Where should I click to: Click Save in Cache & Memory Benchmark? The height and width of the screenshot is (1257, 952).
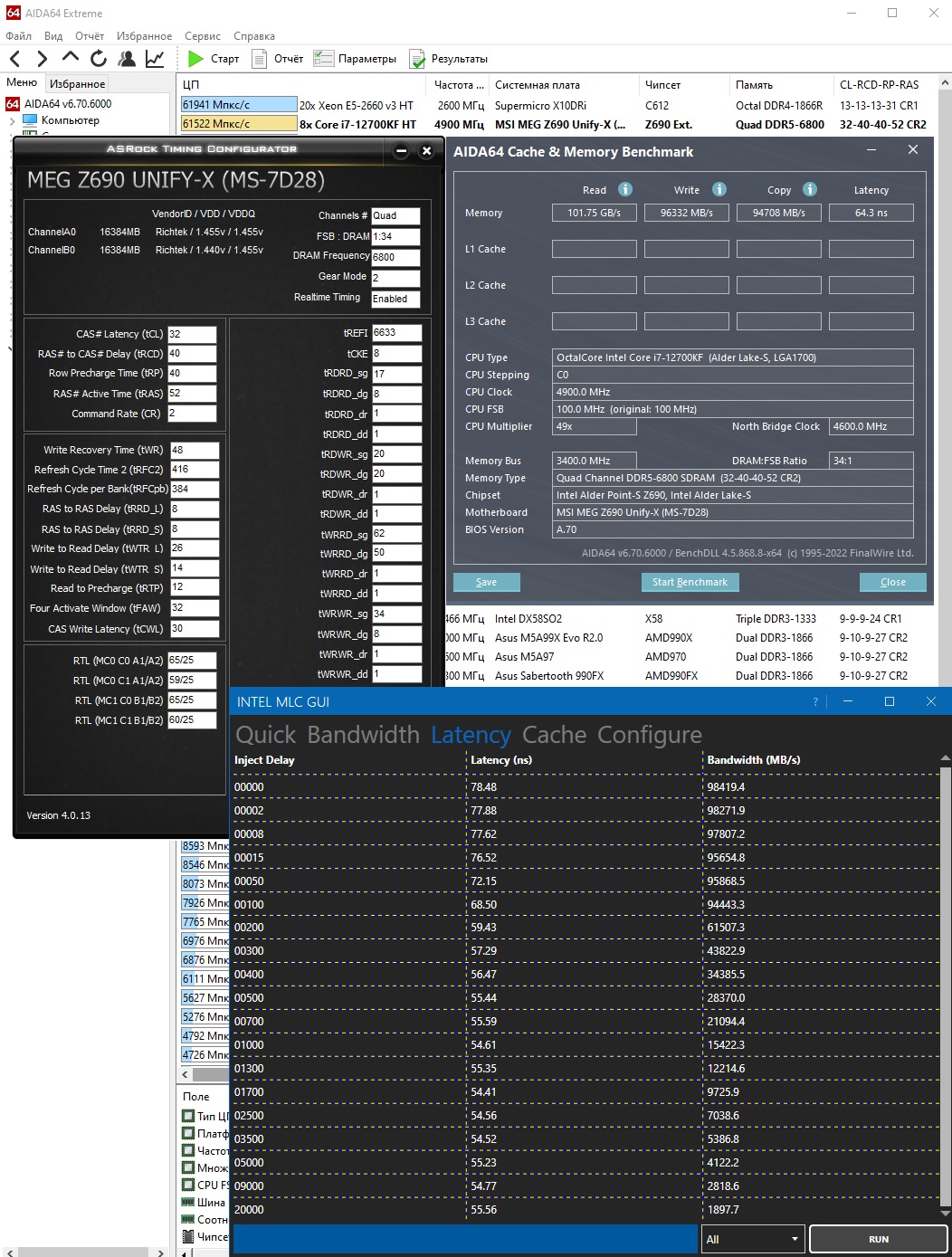coord(487,582)
